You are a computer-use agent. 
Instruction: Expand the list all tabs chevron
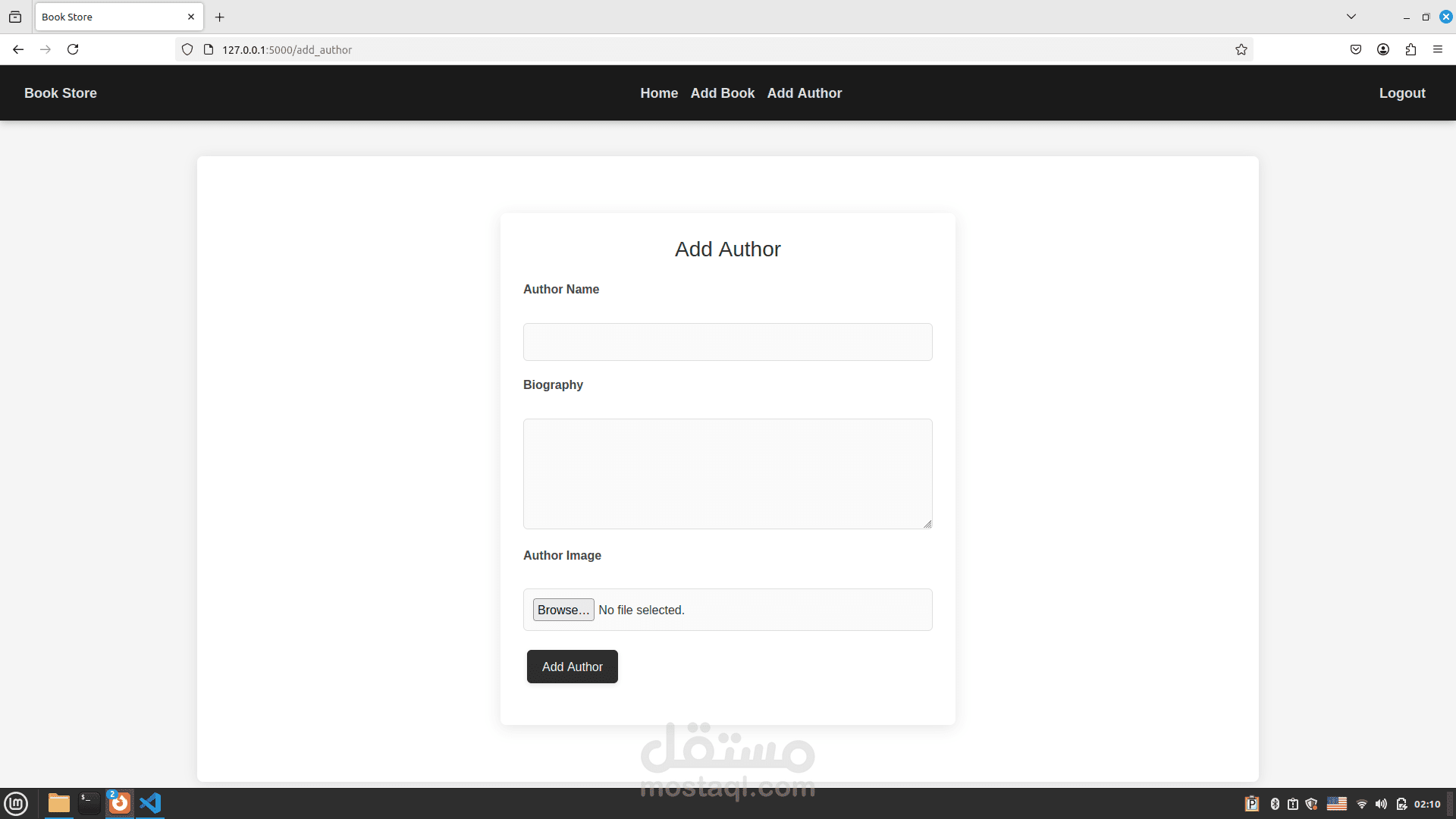point(1351,17)
